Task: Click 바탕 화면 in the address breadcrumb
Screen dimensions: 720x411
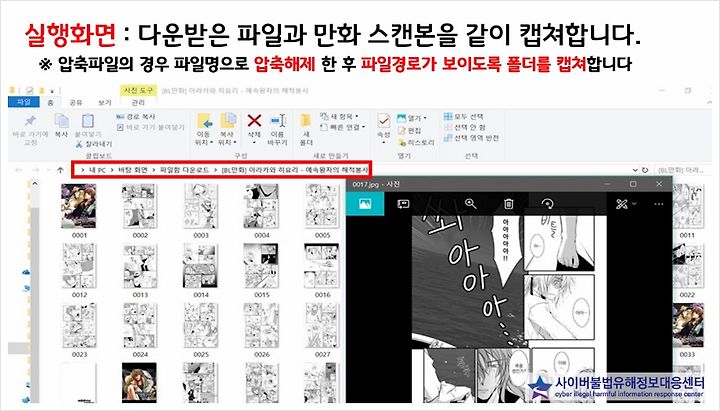Action: (133, 170)
